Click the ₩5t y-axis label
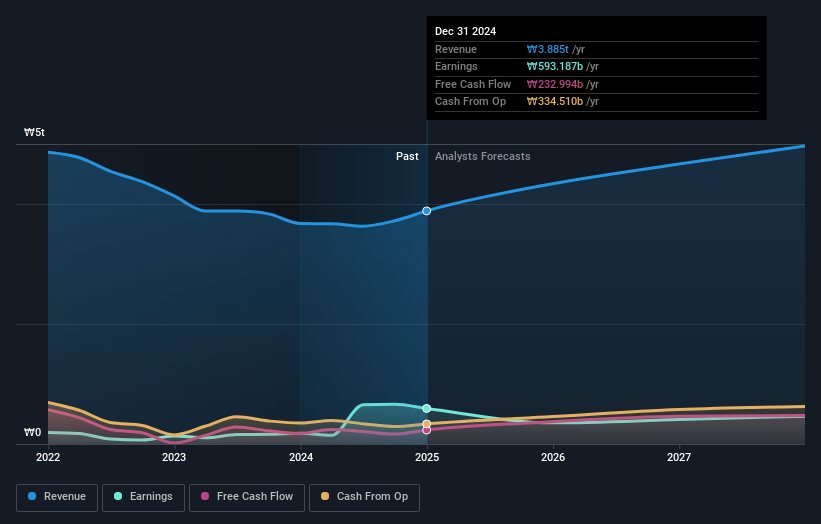Viewport: 821px width, 524px height. click(x=34, y=132)
